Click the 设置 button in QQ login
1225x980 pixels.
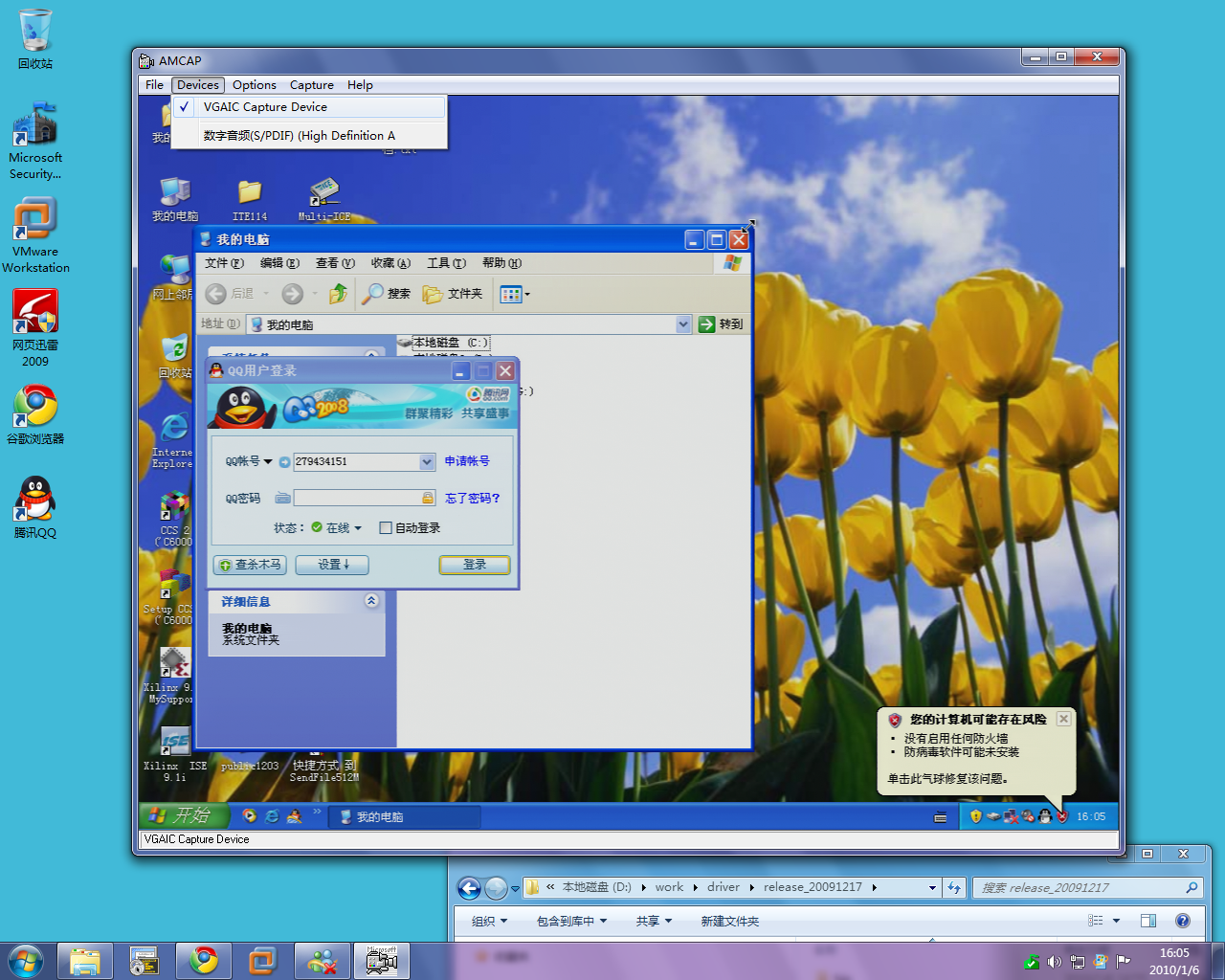click(332, 565)
